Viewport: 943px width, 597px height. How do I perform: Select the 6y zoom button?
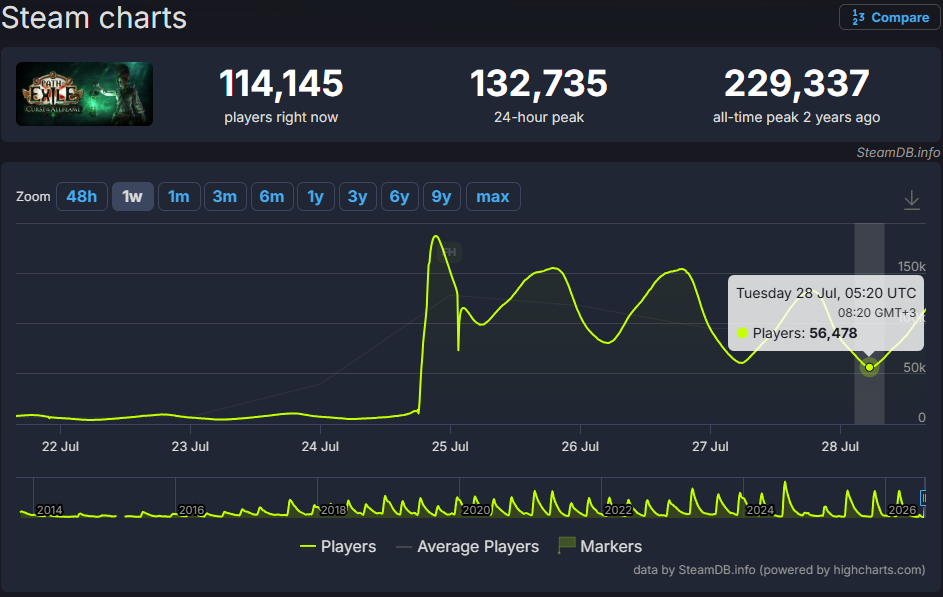[x=399, y=197]
